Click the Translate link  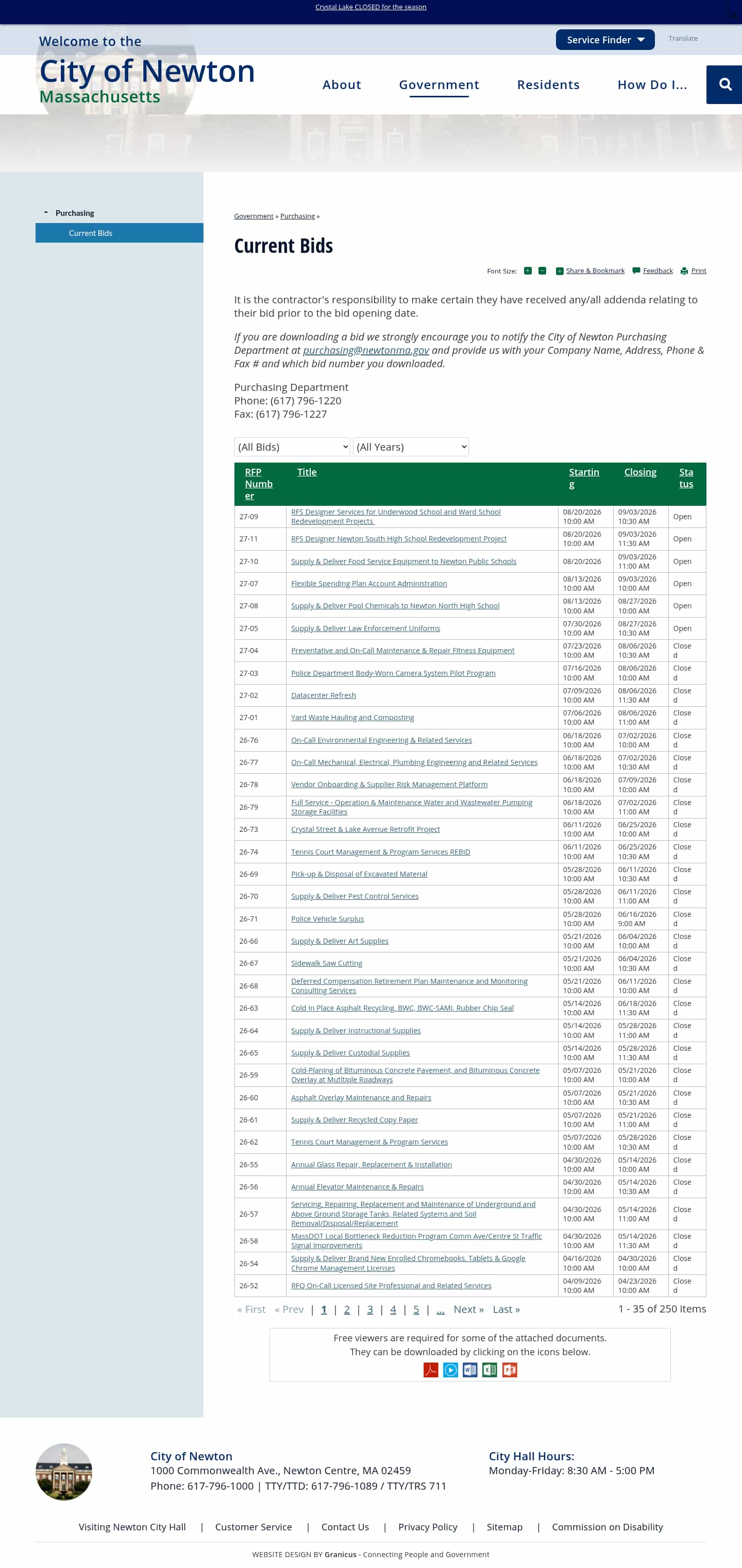683,38
